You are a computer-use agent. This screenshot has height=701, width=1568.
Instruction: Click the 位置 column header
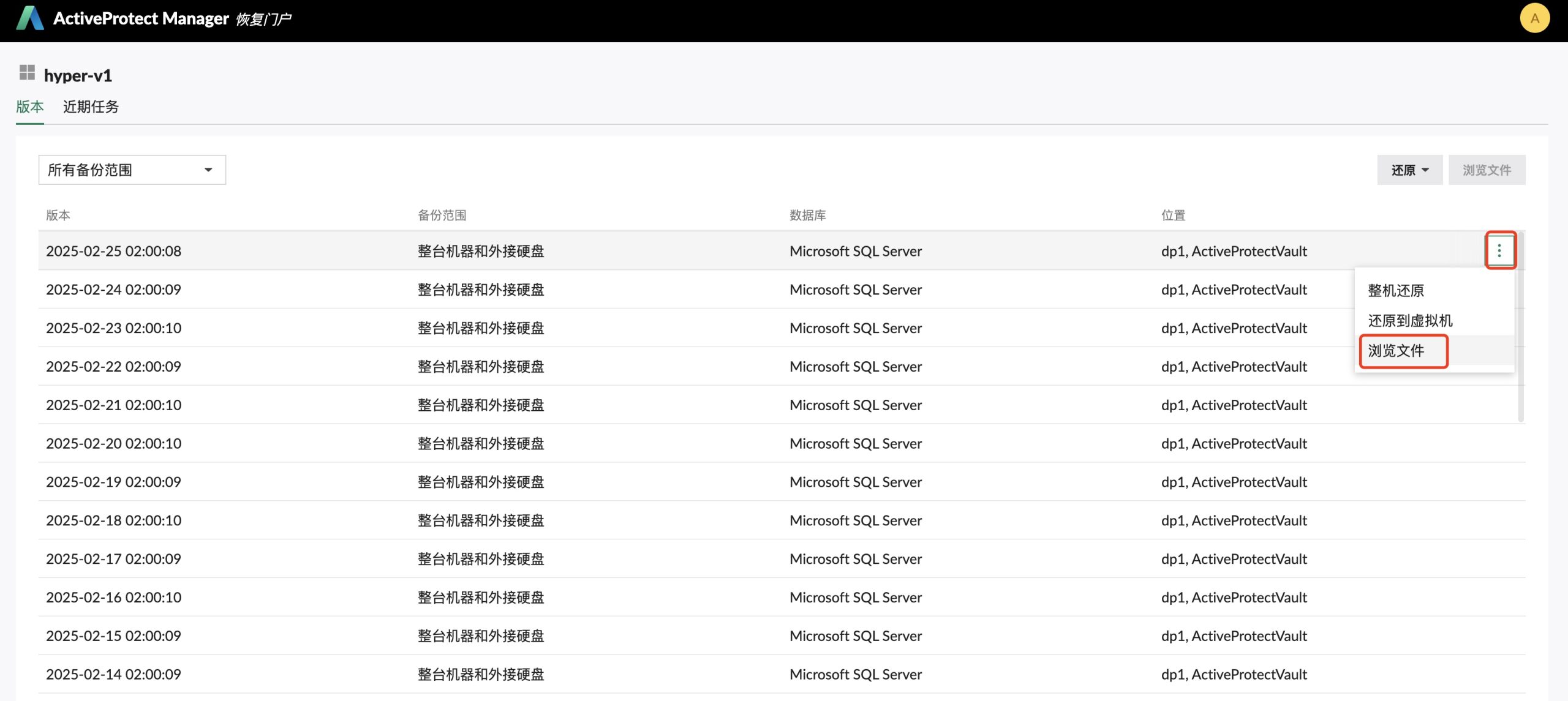click(x=1173, y=215)
